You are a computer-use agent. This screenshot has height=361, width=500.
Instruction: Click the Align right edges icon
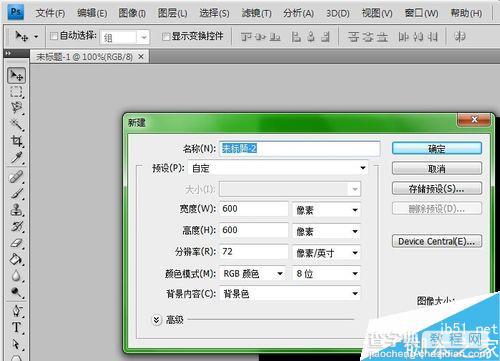[x=325, y=37]
